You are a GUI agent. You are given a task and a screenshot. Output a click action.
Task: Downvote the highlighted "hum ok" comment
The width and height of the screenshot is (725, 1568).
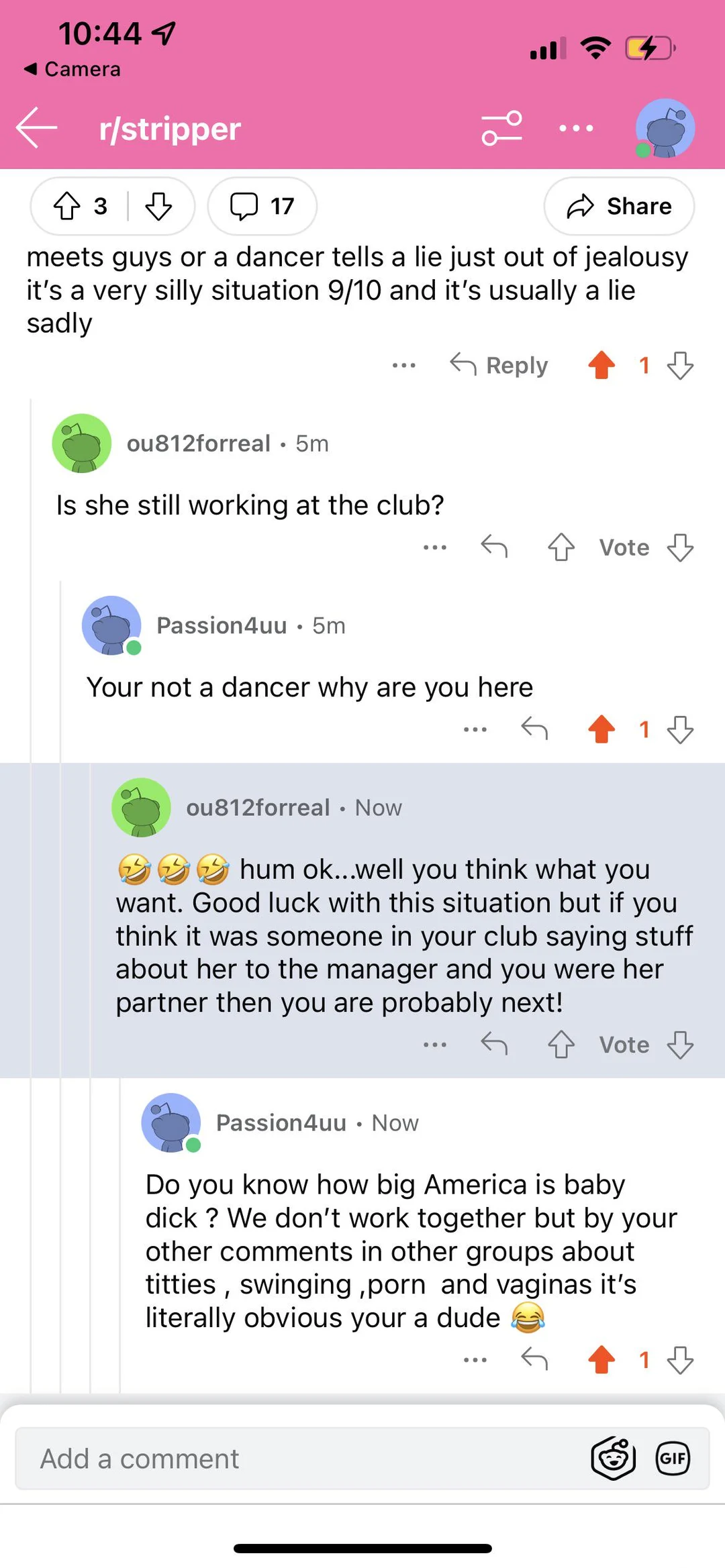(680, 1045)
